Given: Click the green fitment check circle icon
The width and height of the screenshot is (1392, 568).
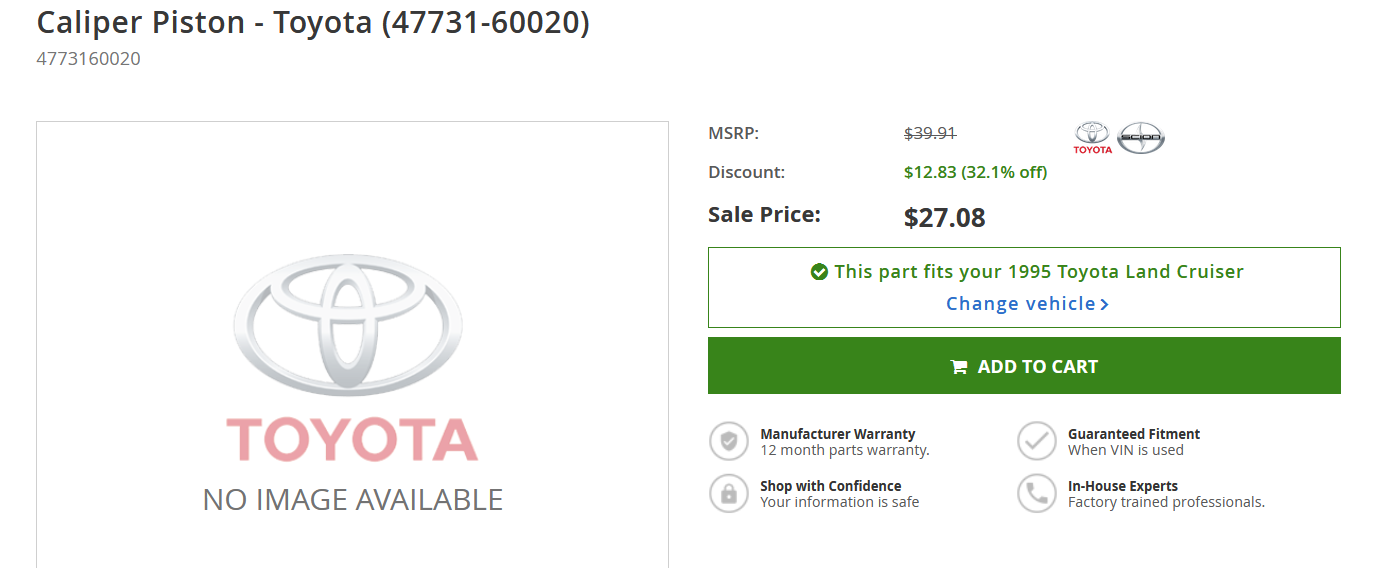Looking at the screenshot, I should 819,272.
